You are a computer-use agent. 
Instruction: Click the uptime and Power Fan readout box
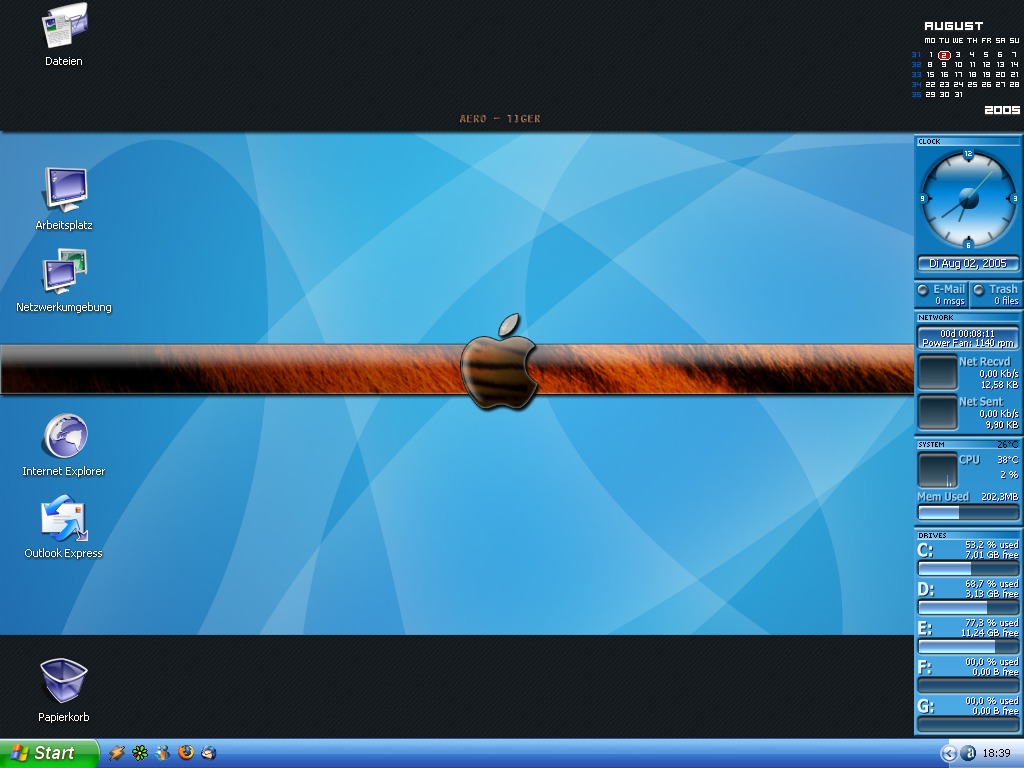[x=968, y=338]
